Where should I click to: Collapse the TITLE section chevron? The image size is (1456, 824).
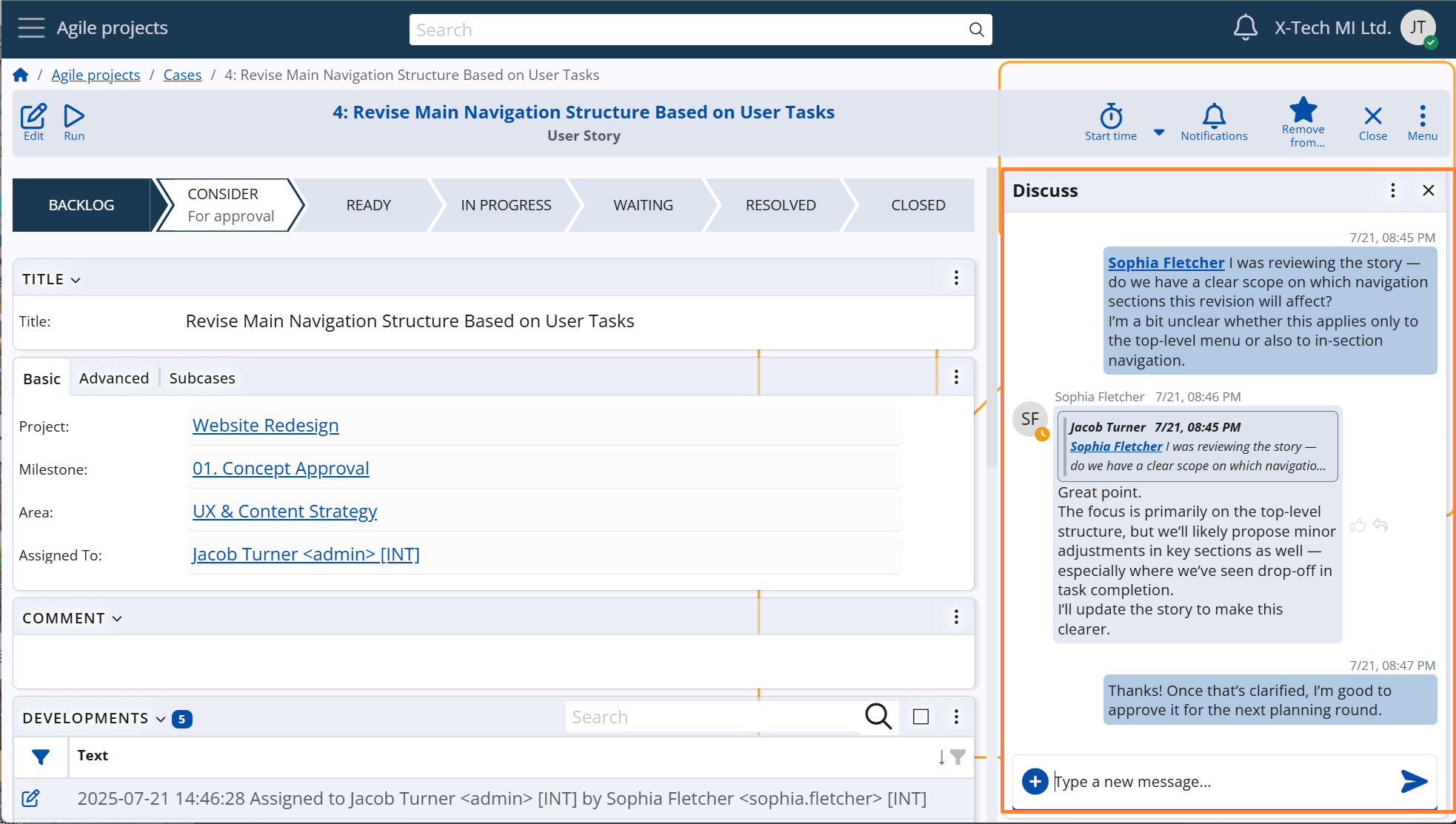coord(76,280)
